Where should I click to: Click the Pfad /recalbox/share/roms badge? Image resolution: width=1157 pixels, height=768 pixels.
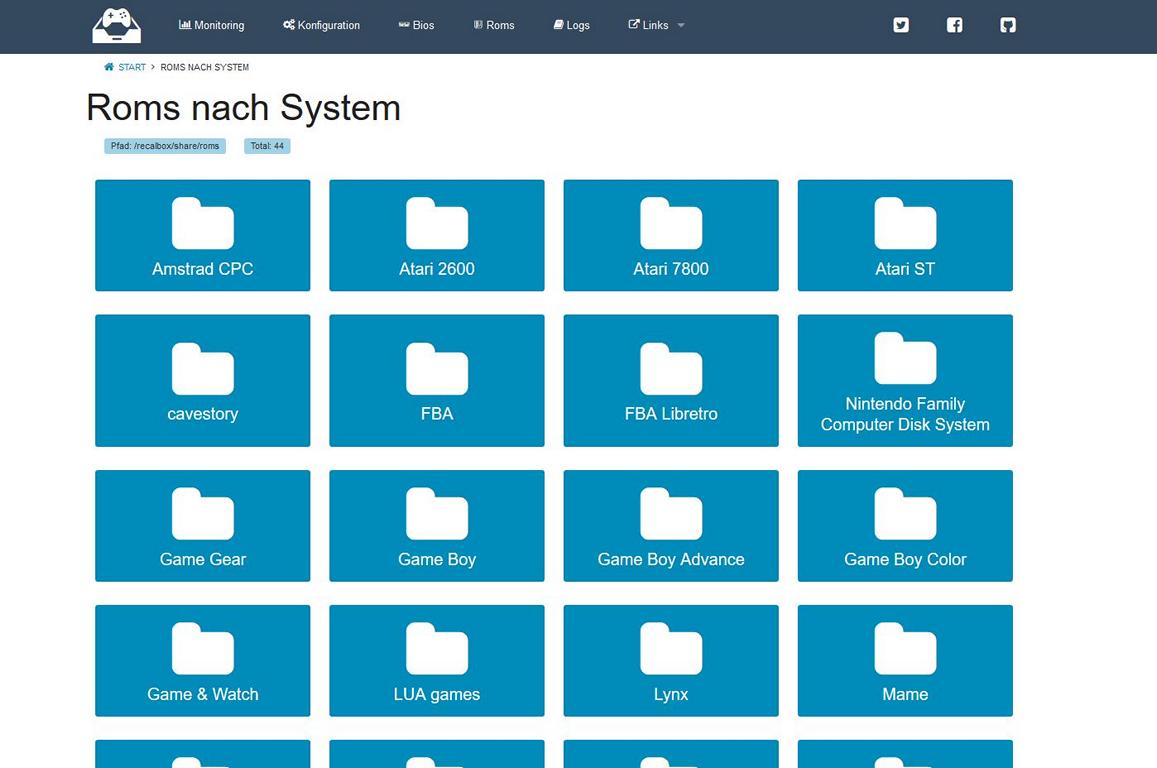165,146
